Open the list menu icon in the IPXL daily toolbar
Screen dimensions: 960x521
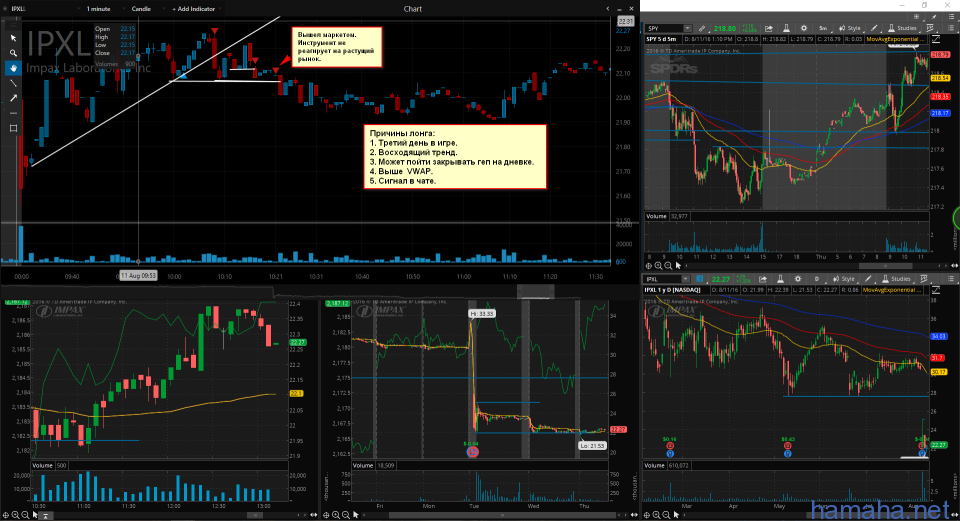[951, 279]
